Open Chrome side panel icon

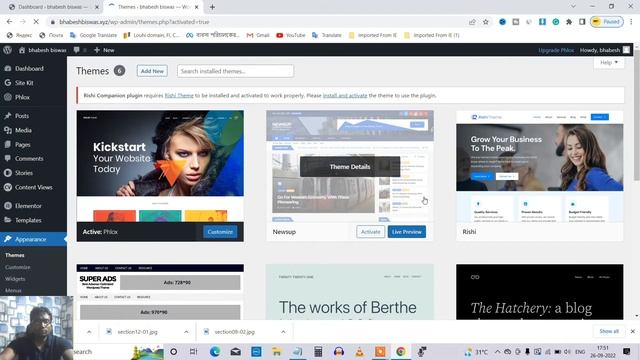point(582,22)
